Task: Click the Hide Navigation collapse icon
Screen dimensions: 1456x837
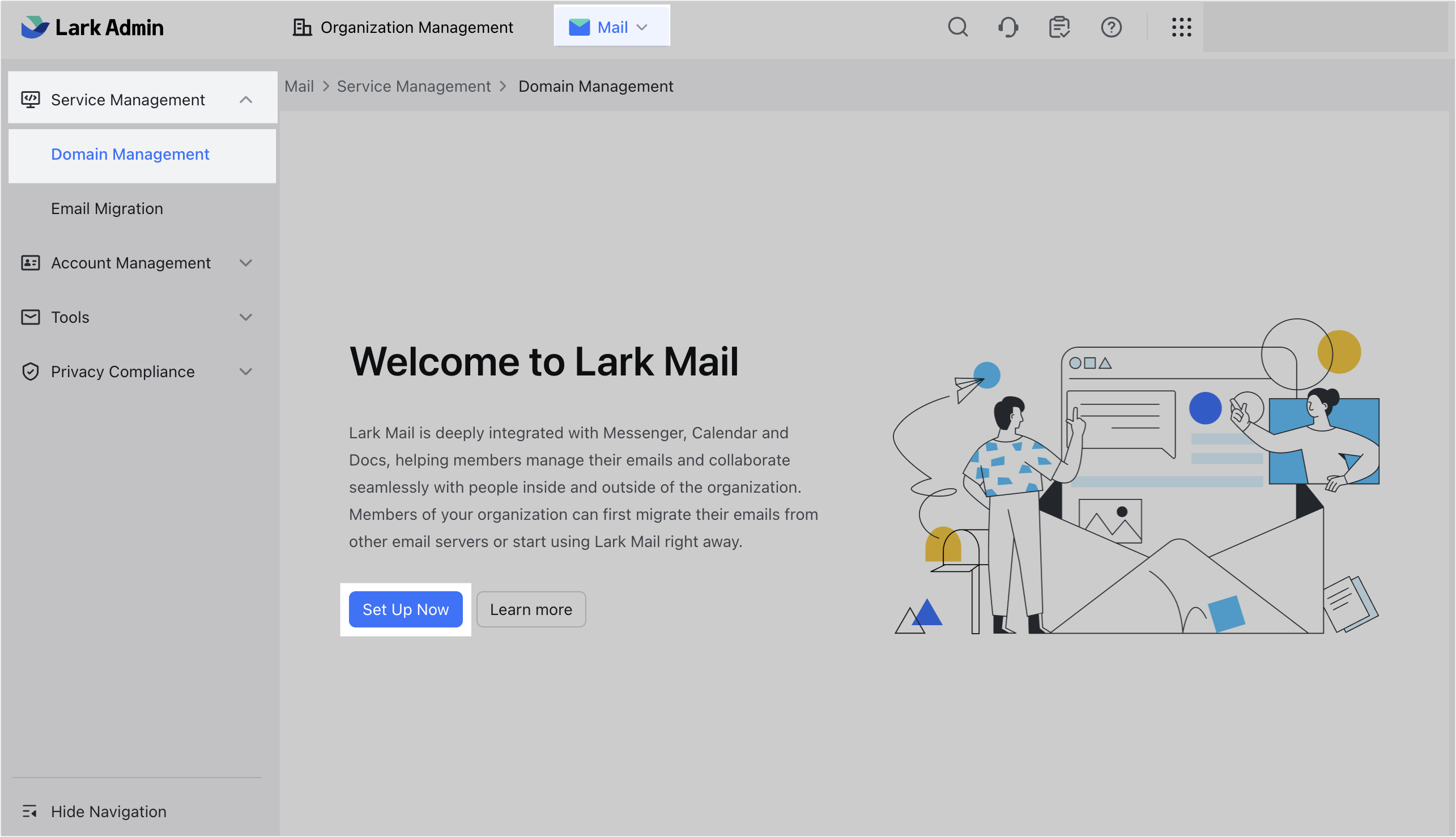Action: pyautogui.click(x=29, y=811)
